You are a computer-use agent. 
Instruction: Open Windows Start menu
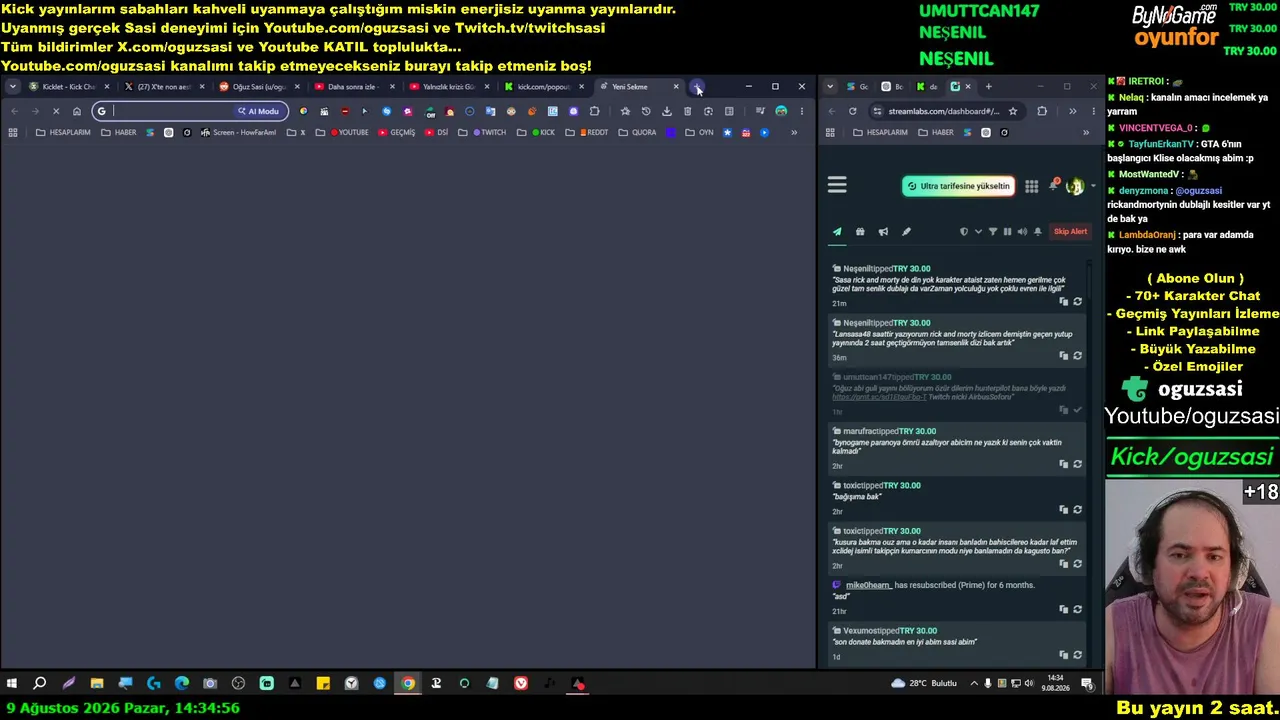[12, 684]
